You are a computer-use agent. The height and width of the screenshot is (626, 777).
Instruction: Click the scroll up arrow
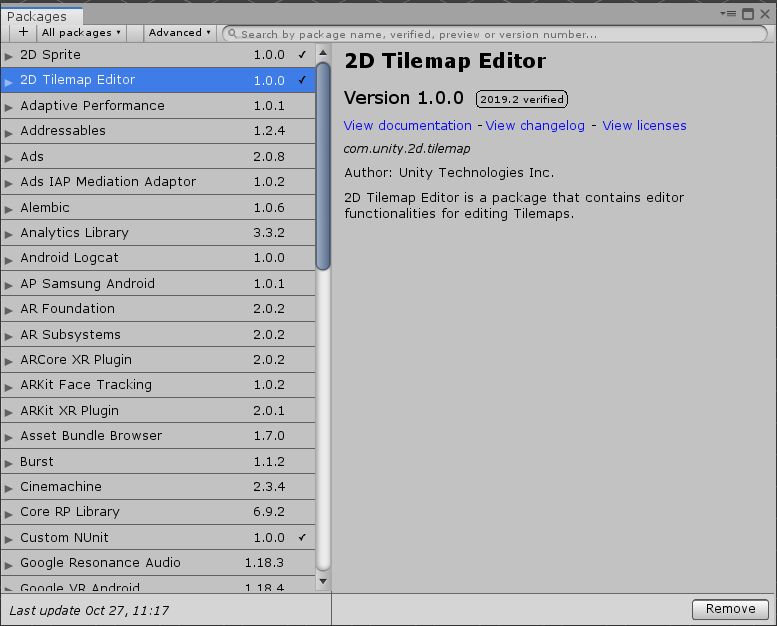(323, 53)
